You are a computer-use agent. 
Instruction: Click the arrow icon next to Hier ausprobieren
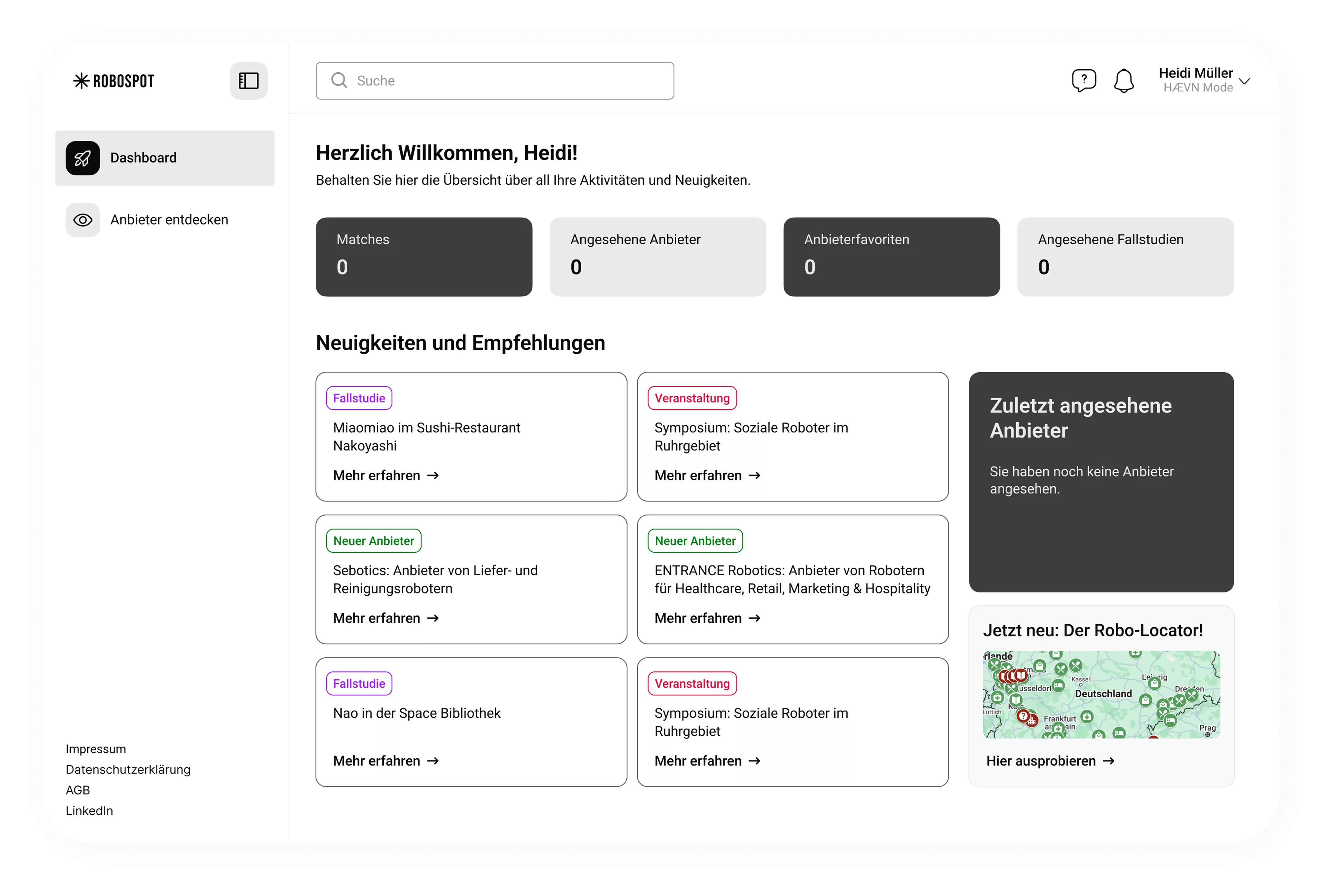1108,761
